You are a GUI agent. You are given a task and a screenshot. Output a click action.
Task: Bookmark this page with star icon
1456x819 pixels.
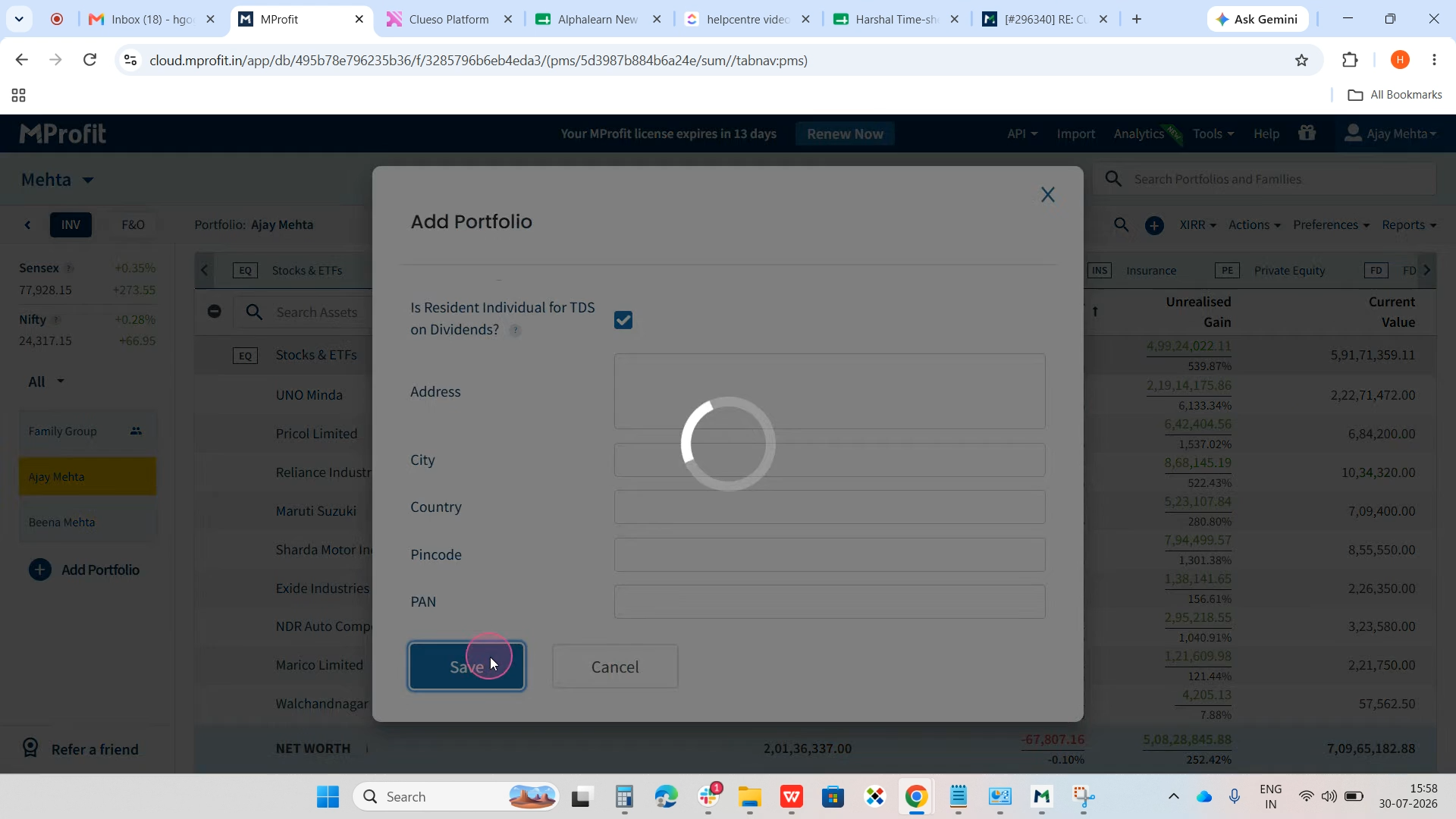[1301, 60]
